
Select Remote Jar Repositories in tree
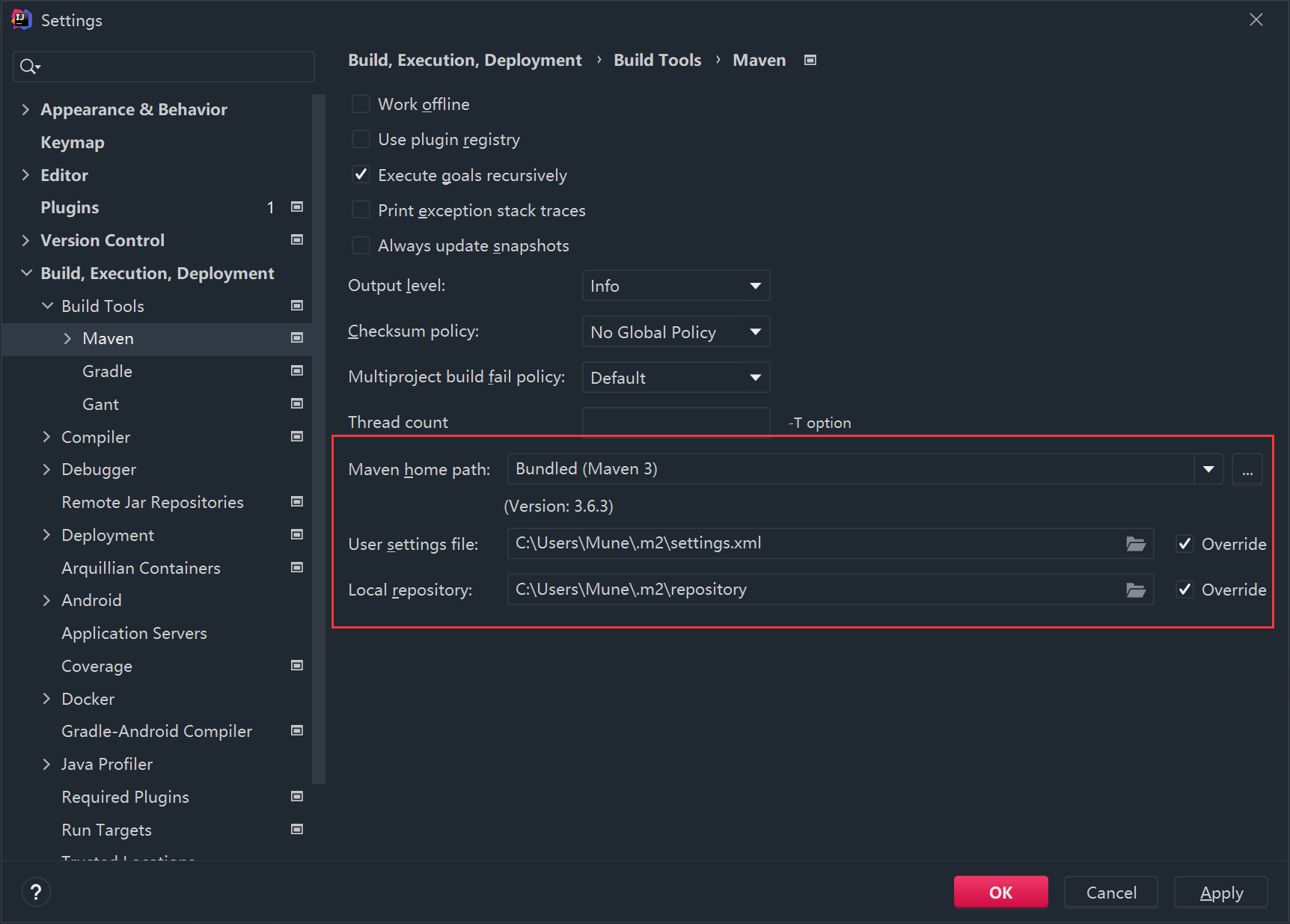click(x=153, y=502)
